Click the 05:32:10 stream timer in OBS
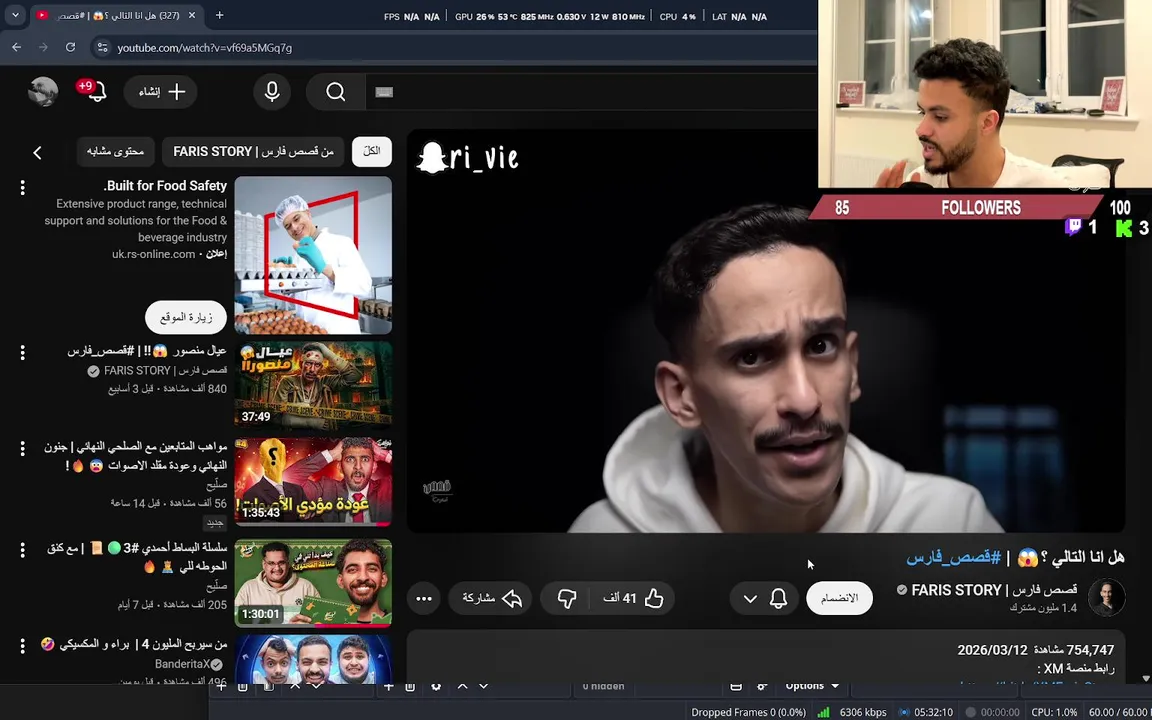This screenshot has height=720, width=1152. [x=934, y=712]
